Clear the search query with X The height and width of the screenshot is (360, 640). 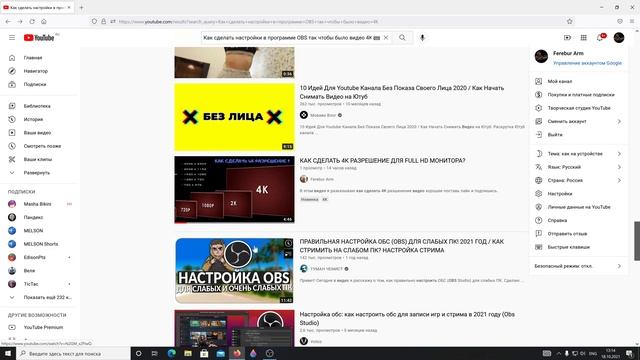(386, 38)
